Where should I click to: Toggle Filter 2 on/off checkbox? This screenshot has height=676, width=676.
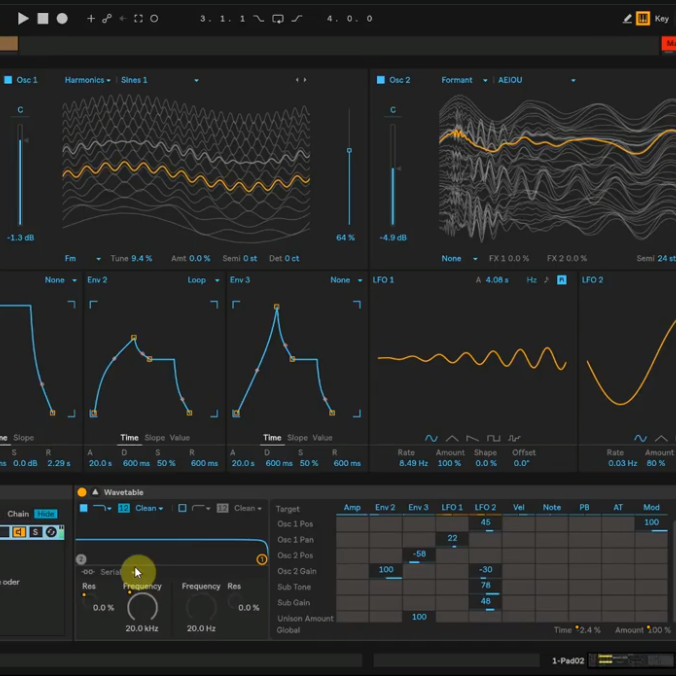pos(182,508)
